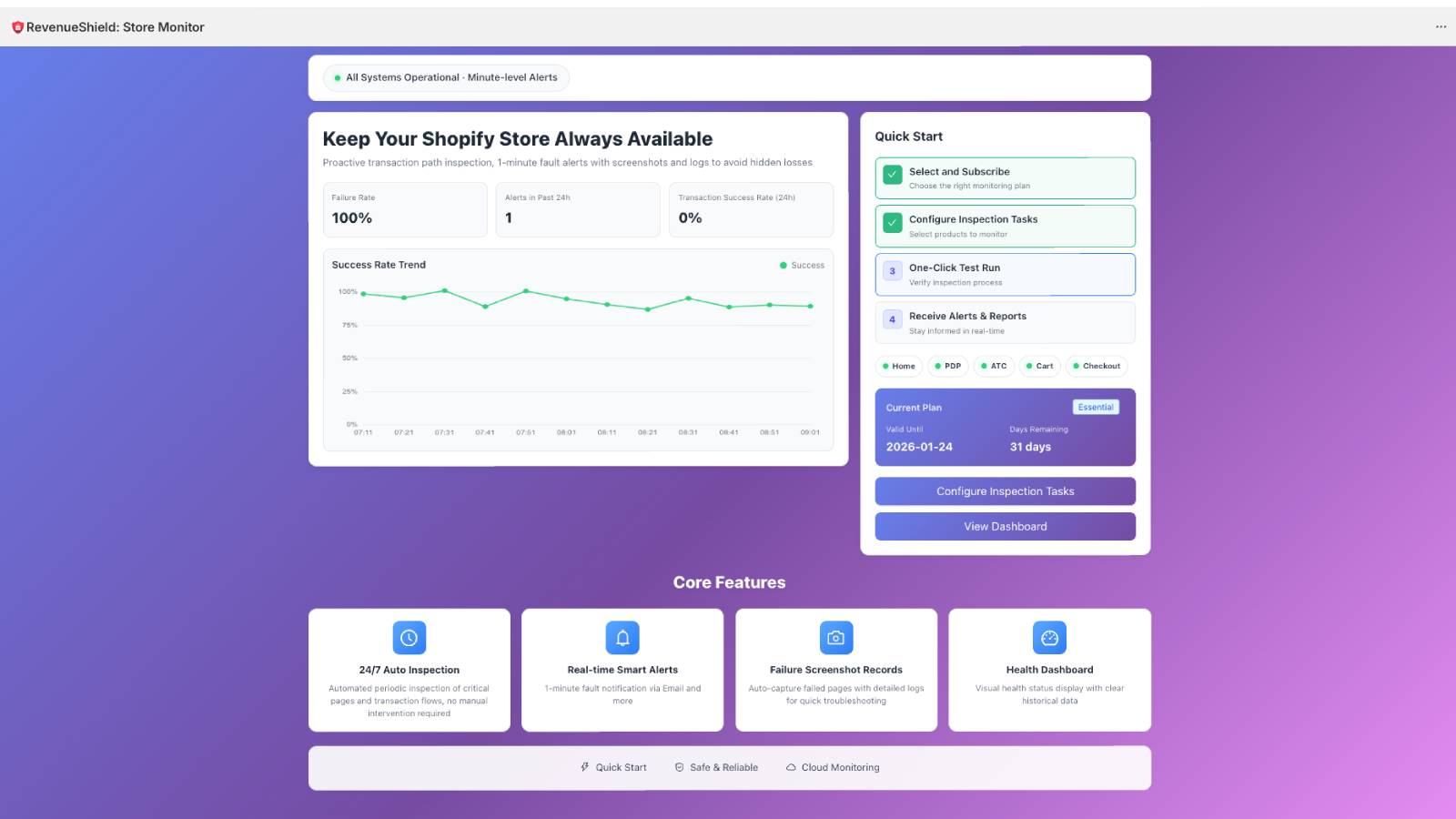
Task: Click the All Systems Operational status badge
Action: click(446, 78)
